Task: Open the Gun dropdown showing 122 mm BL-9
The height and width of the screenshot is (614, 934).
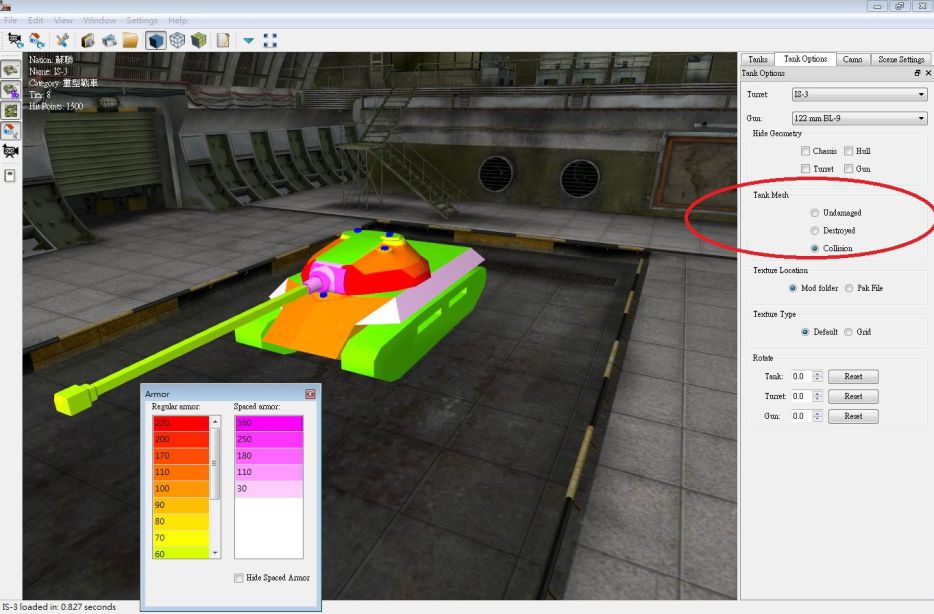Action: [859, 117]
